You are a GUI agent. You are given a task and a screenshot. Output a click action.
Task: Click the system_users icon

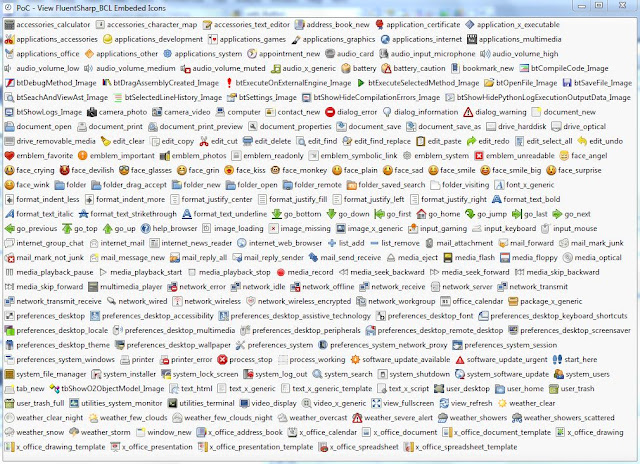559,374
